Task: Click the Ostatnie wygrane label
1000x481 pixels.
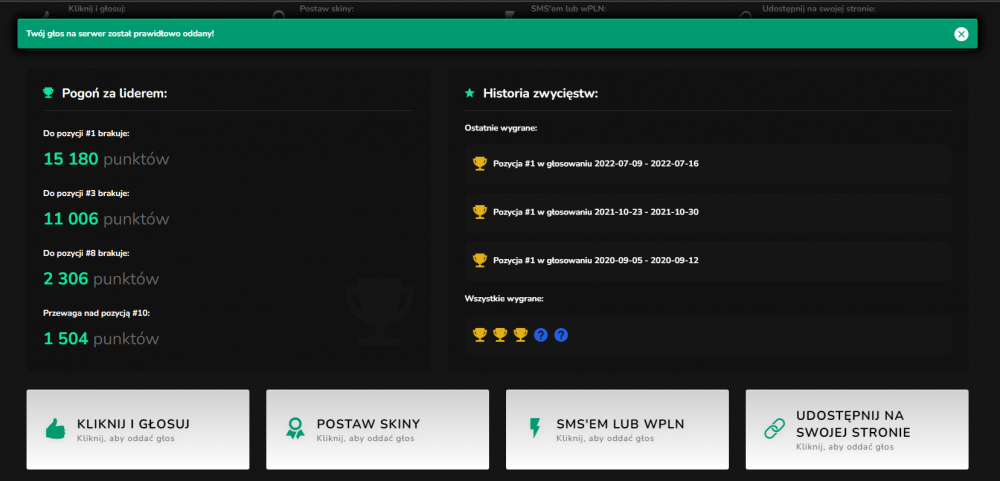Action: click(501, 128)
